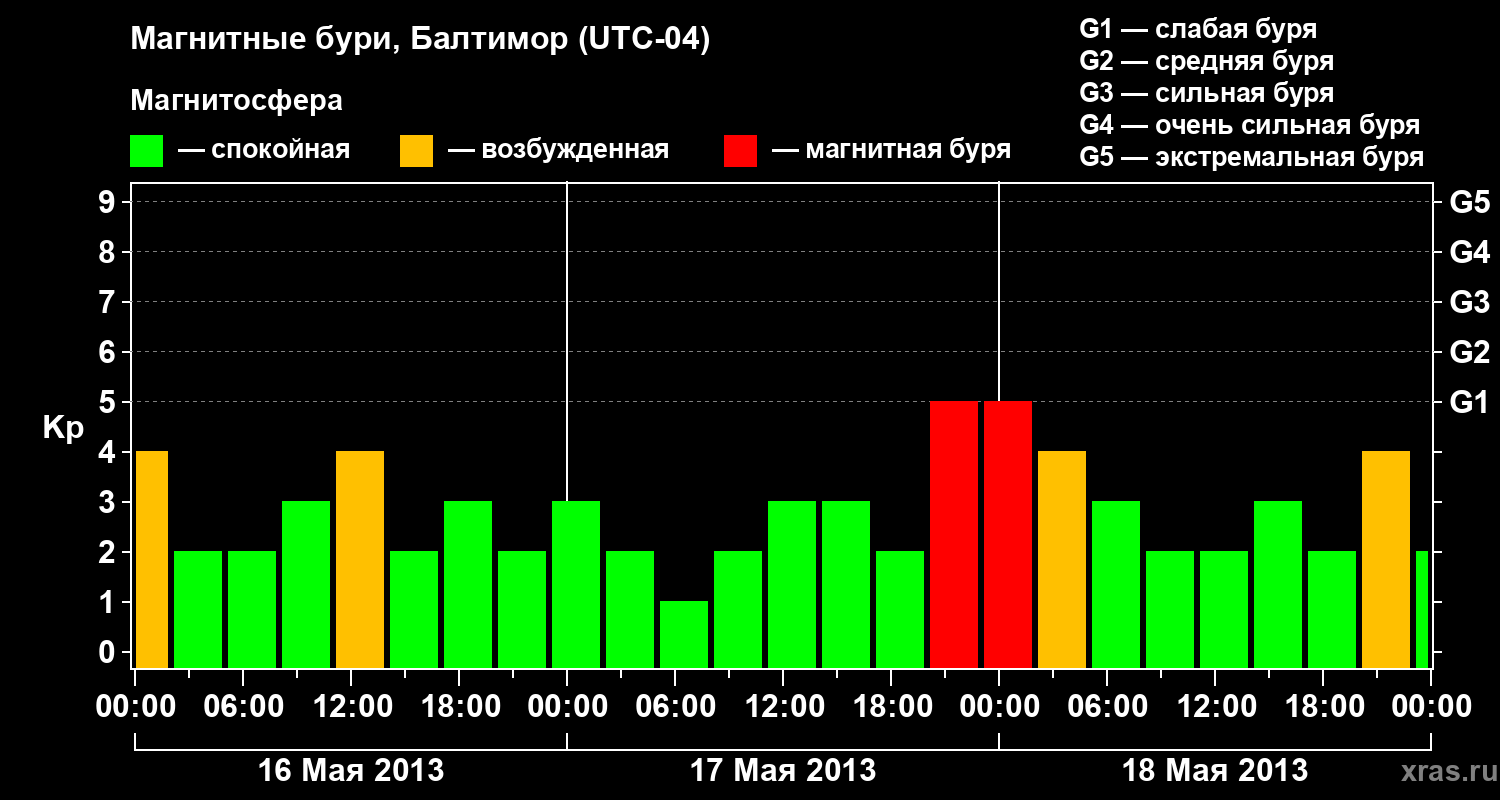Image resolution: width=1500 pixels, height=800 pixels.
Task: Select the chart title 'Магнитные бури, Балтимор (UTC-04)'
Action: point(420,40)
